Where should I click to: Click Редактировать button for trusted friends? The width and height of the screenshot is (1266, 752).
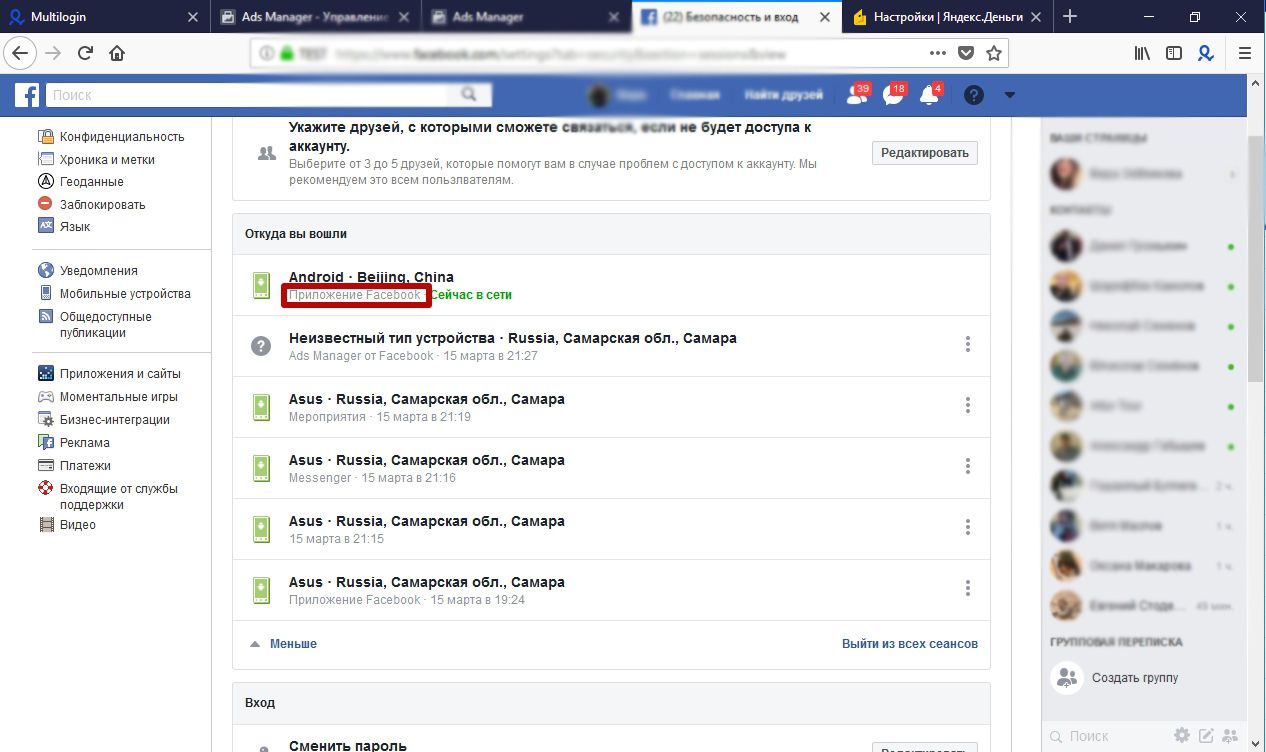click(925, 153)
